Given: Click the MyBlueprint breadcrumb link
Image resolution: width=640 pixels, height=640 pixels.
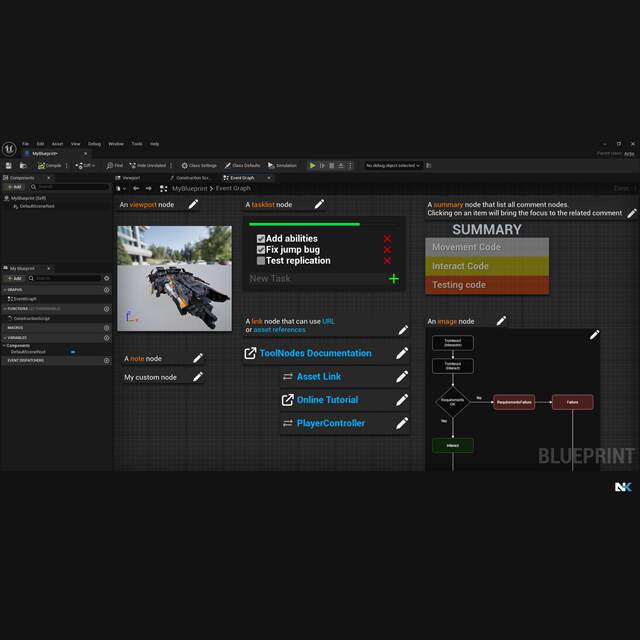Looking at the screenshot, I should coord(189,188).
